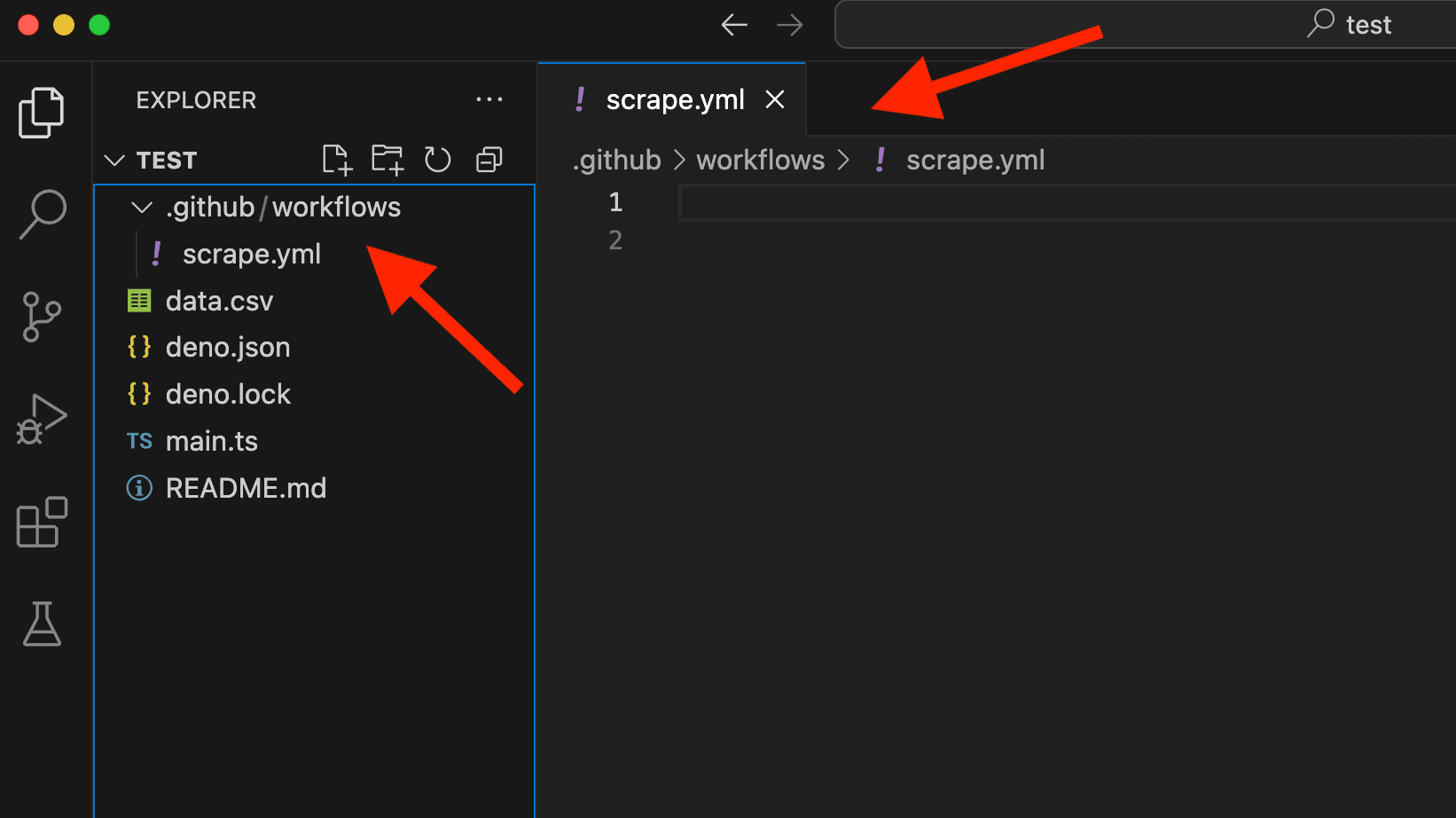Select the scrape.yml editor tab

coord(671,99)
